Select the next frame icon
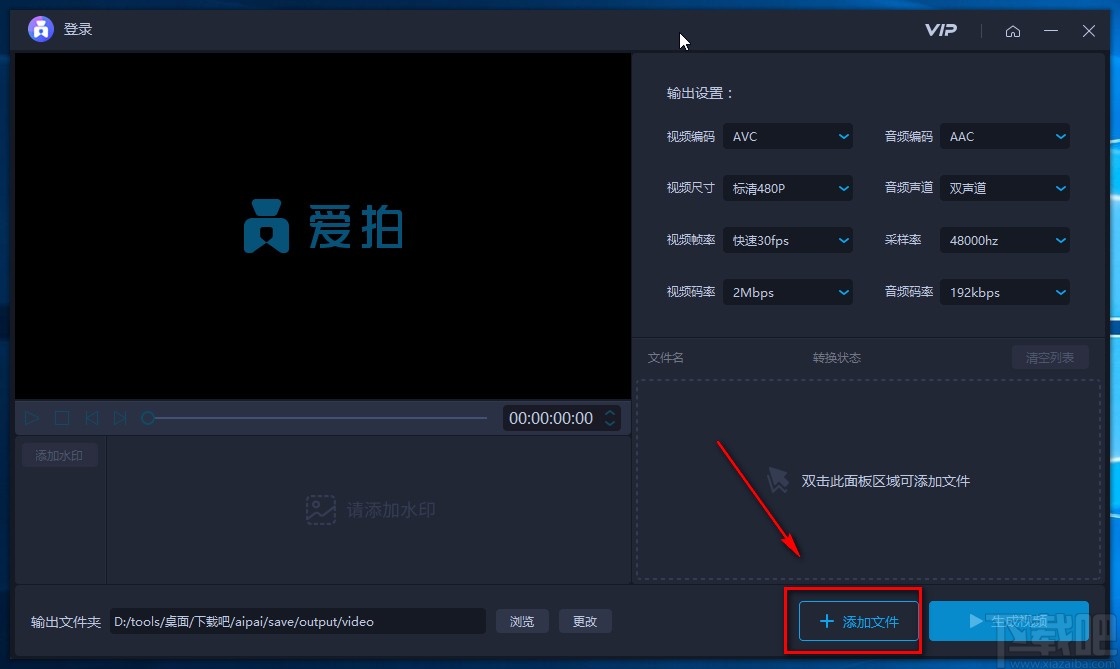Viewport: 1120px width, 669px height. [x=120, y=418]
